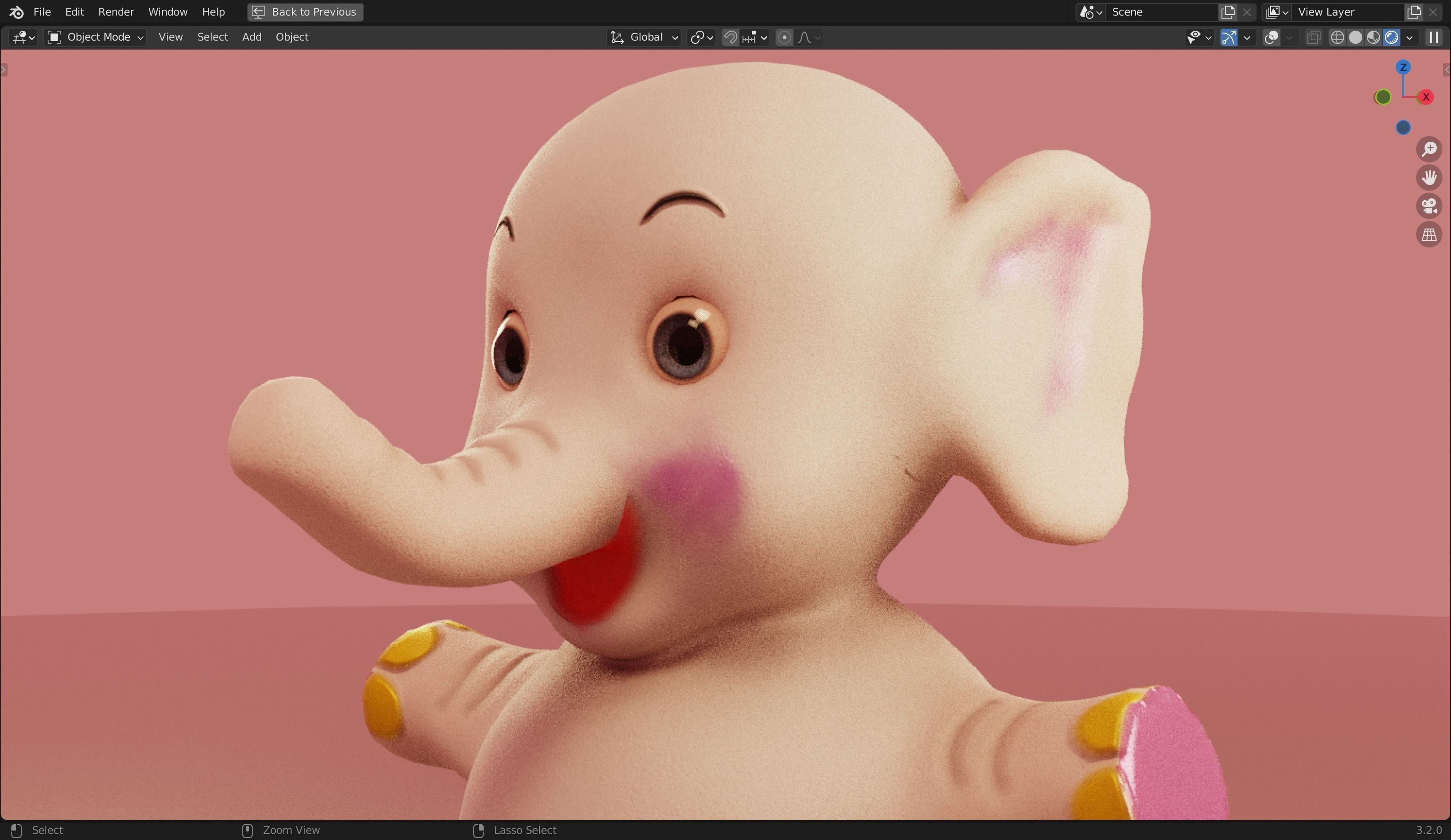Click the 'Lasso Select' status bar text
The image size is (1451, 840).
tap(525, 830)
